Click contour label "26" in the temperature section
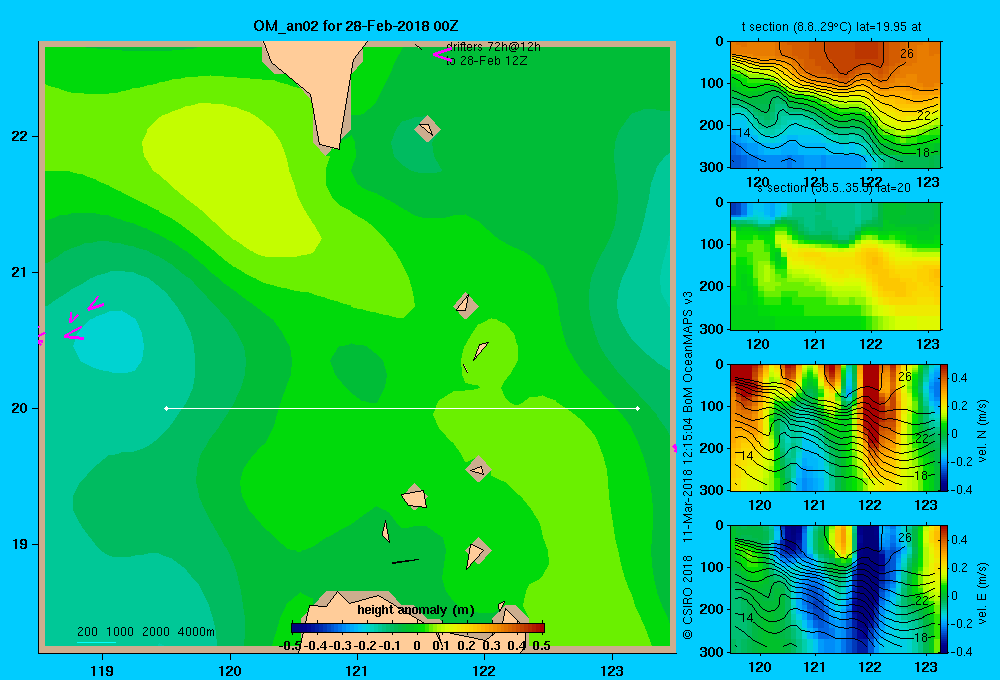 [x=906, y=54]
